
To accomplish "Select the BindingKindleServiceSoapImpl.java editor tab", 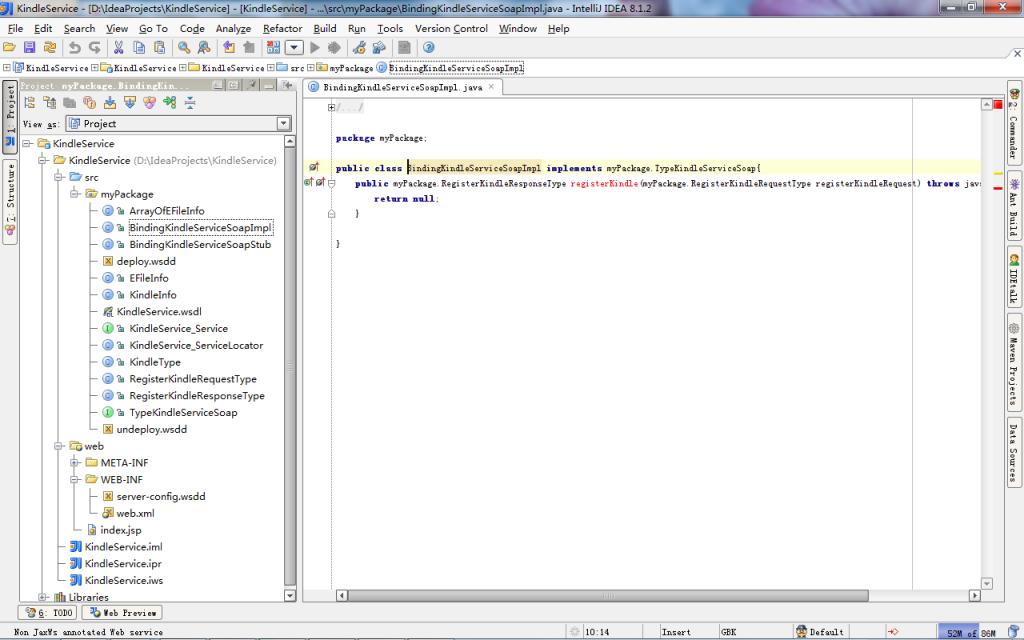I will [402, 87].
